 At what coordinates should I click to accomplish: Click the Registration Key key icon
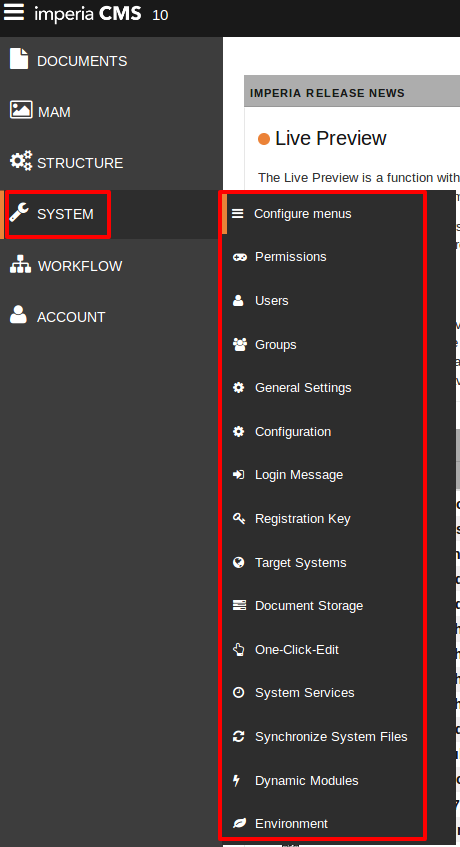239,519
